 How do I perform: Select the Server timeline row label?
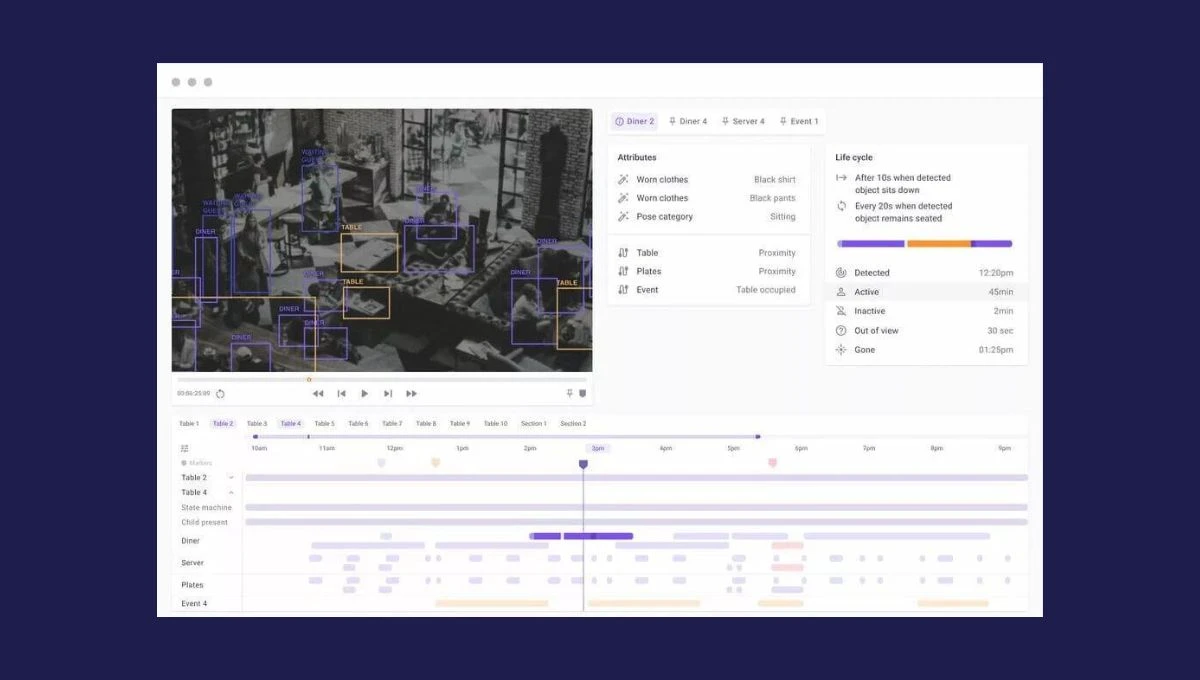point(192,563)
